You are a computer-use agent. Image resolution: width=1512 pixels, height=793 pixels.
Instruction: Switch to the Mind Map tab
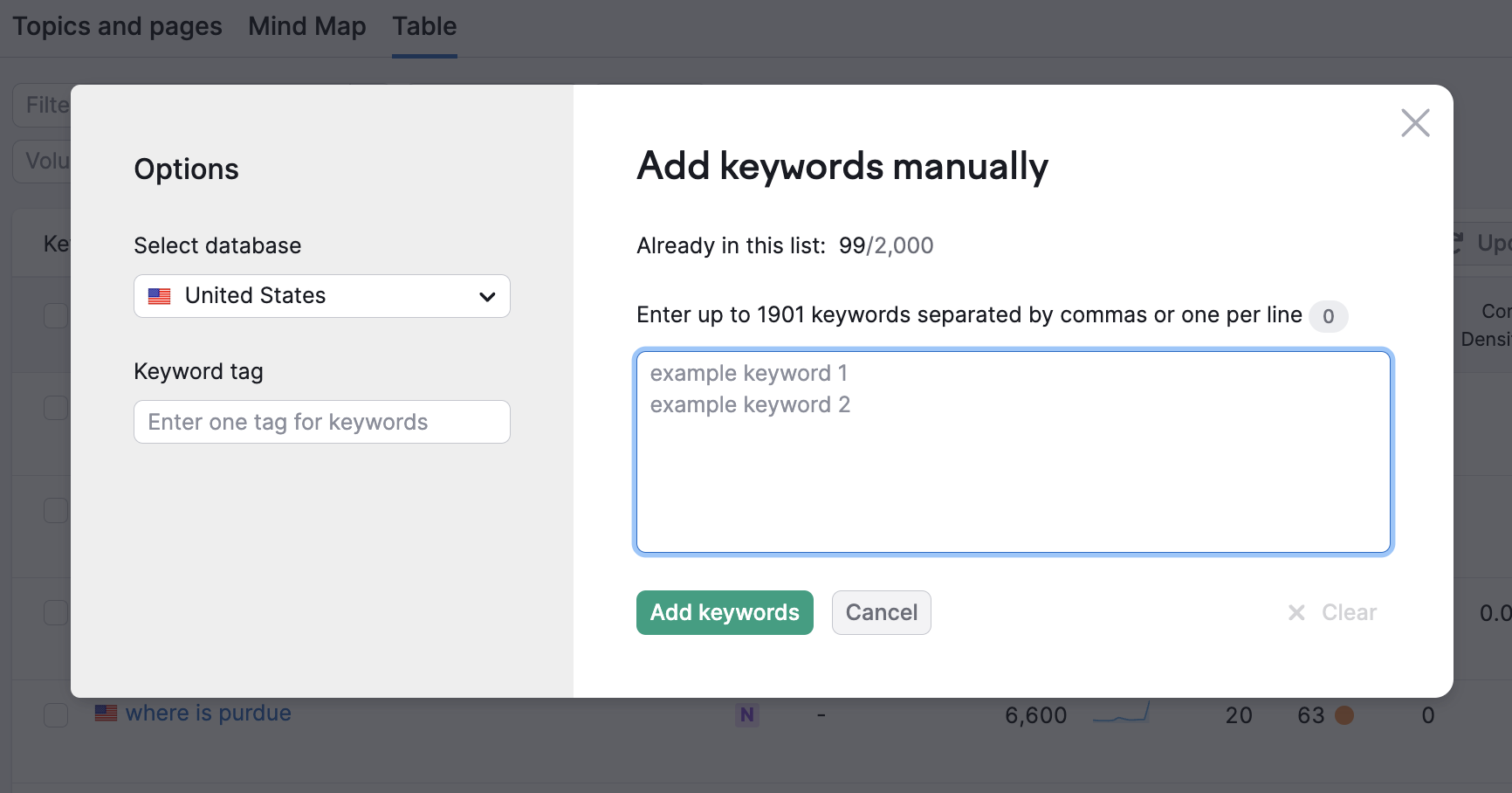(306, 27)
